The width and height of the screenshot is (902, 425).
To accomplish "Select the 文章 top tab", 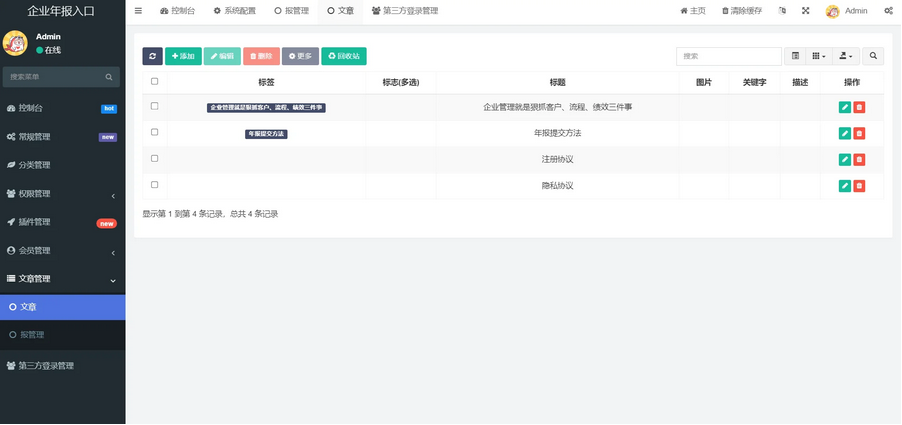I will click(340, 11).
